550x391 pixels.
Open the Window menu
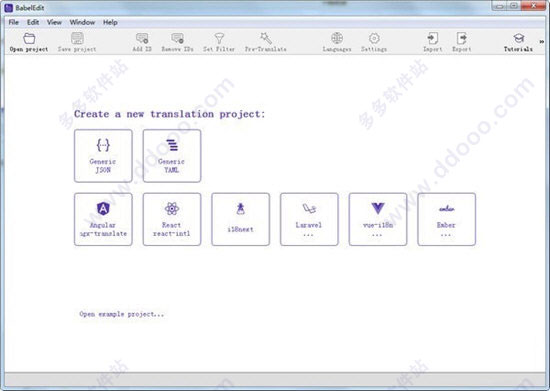pos(82,22)
